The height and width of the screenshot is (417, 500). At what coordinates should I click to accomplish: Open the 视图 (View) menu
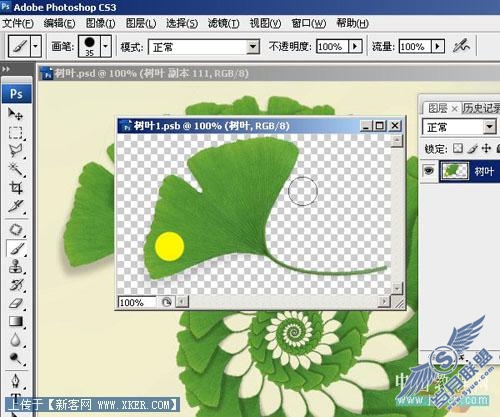pos(265,23)
